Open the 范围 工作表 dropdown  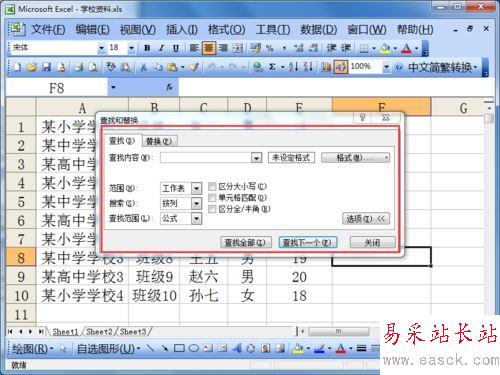196,189
